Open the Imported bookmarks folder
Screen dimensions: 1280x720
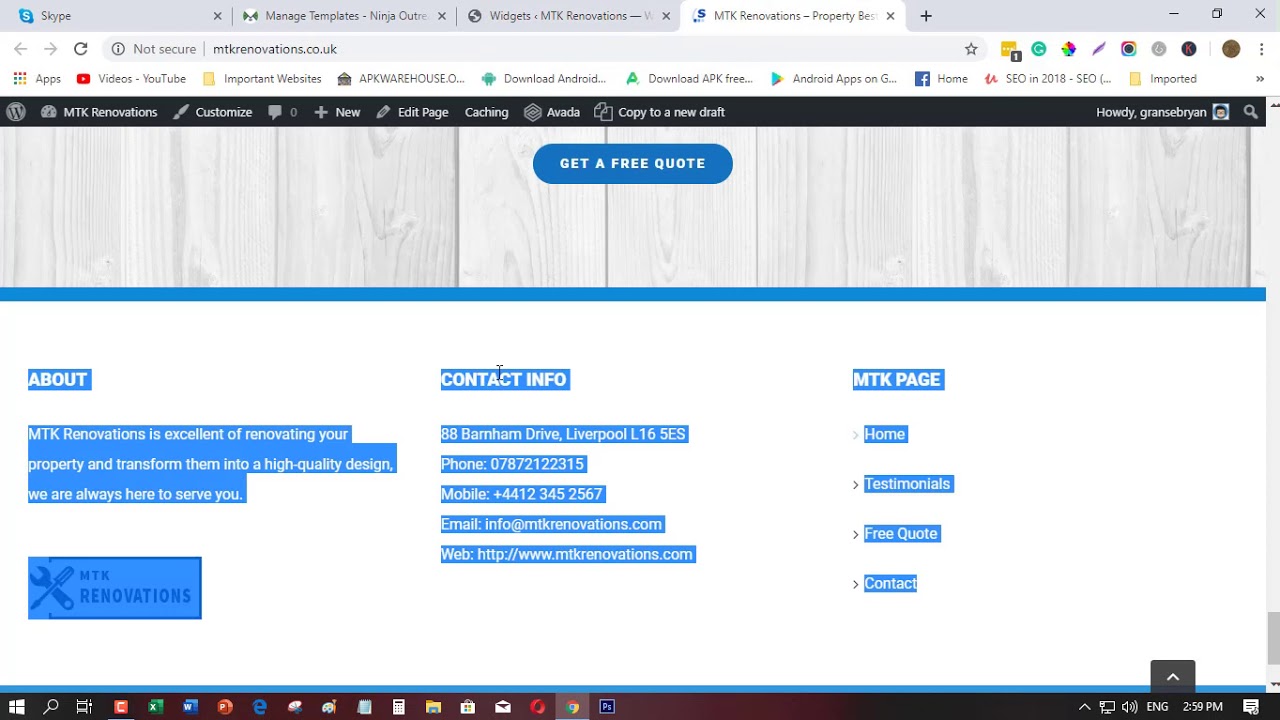[1162, 79]
